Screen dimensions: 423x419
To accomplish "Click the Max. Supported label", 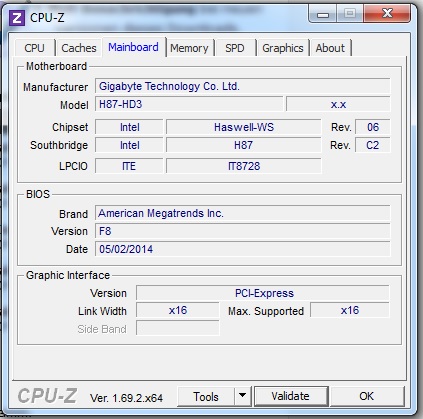I will pyautogui.click(x=266, y=311).
